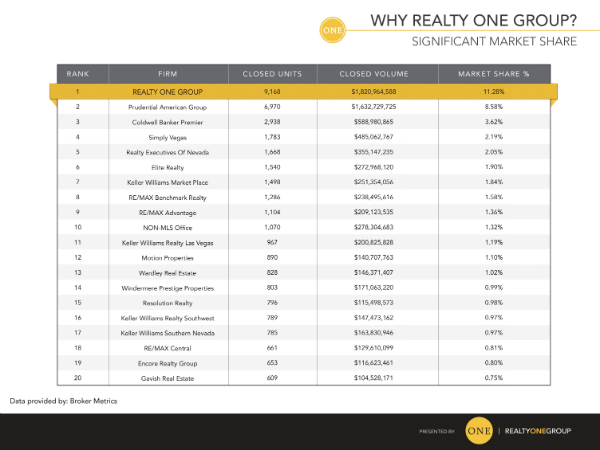Select the Keller Williams Realty Southwest name
Viewport: 600px width, 450px height.
pyautogui.click(x=168, y=318)
